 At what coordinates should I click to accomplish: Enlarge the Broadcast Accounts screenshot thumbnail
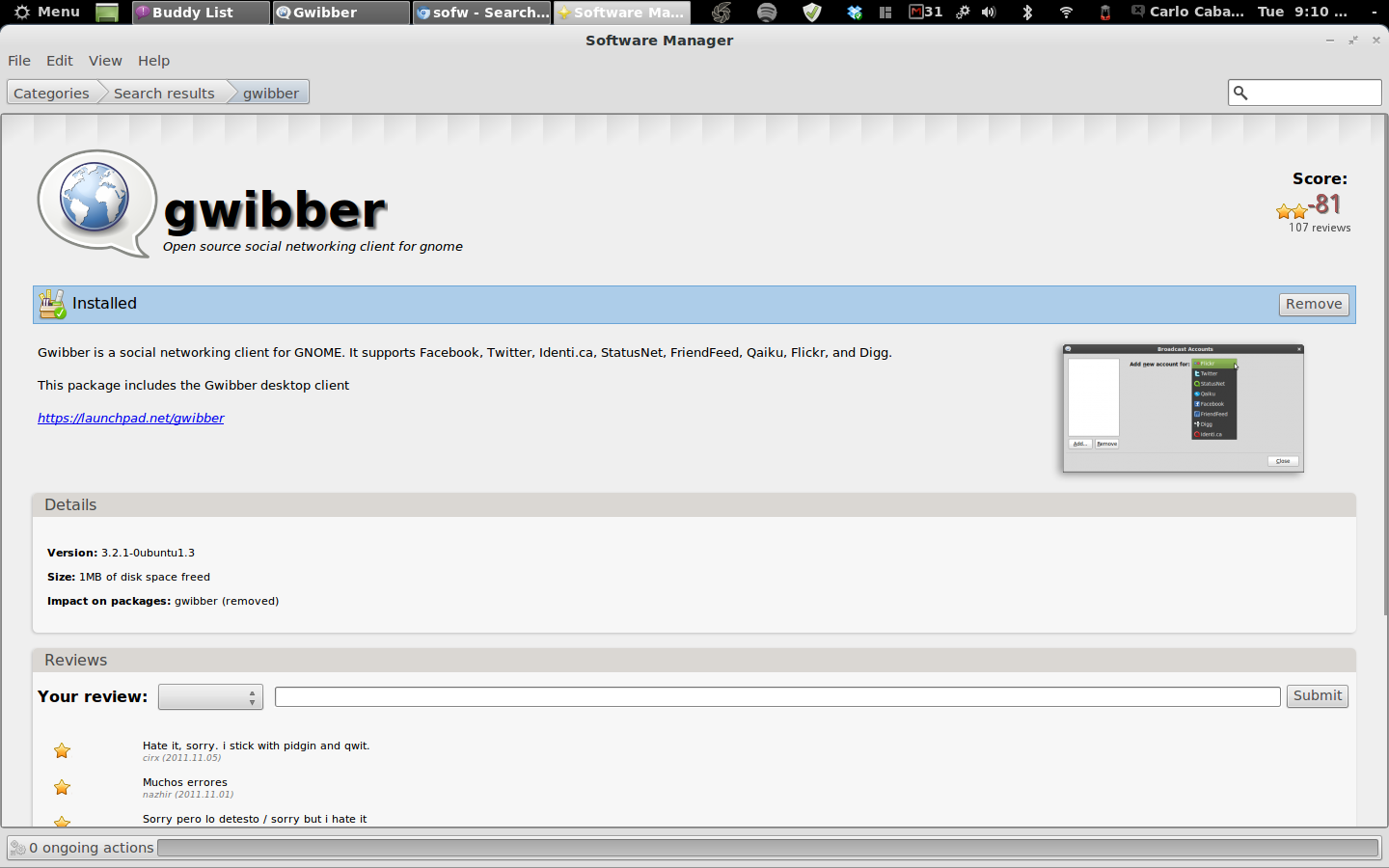coord(1184,408)
